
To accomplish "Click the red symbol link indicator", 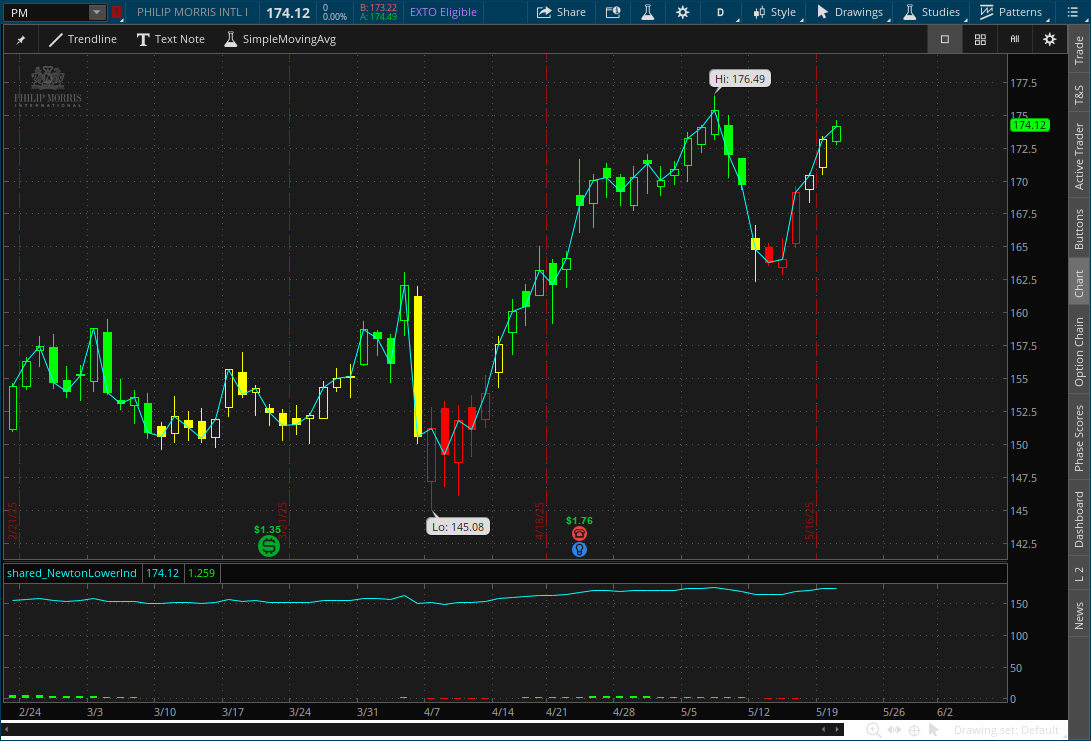I will 117,13.
